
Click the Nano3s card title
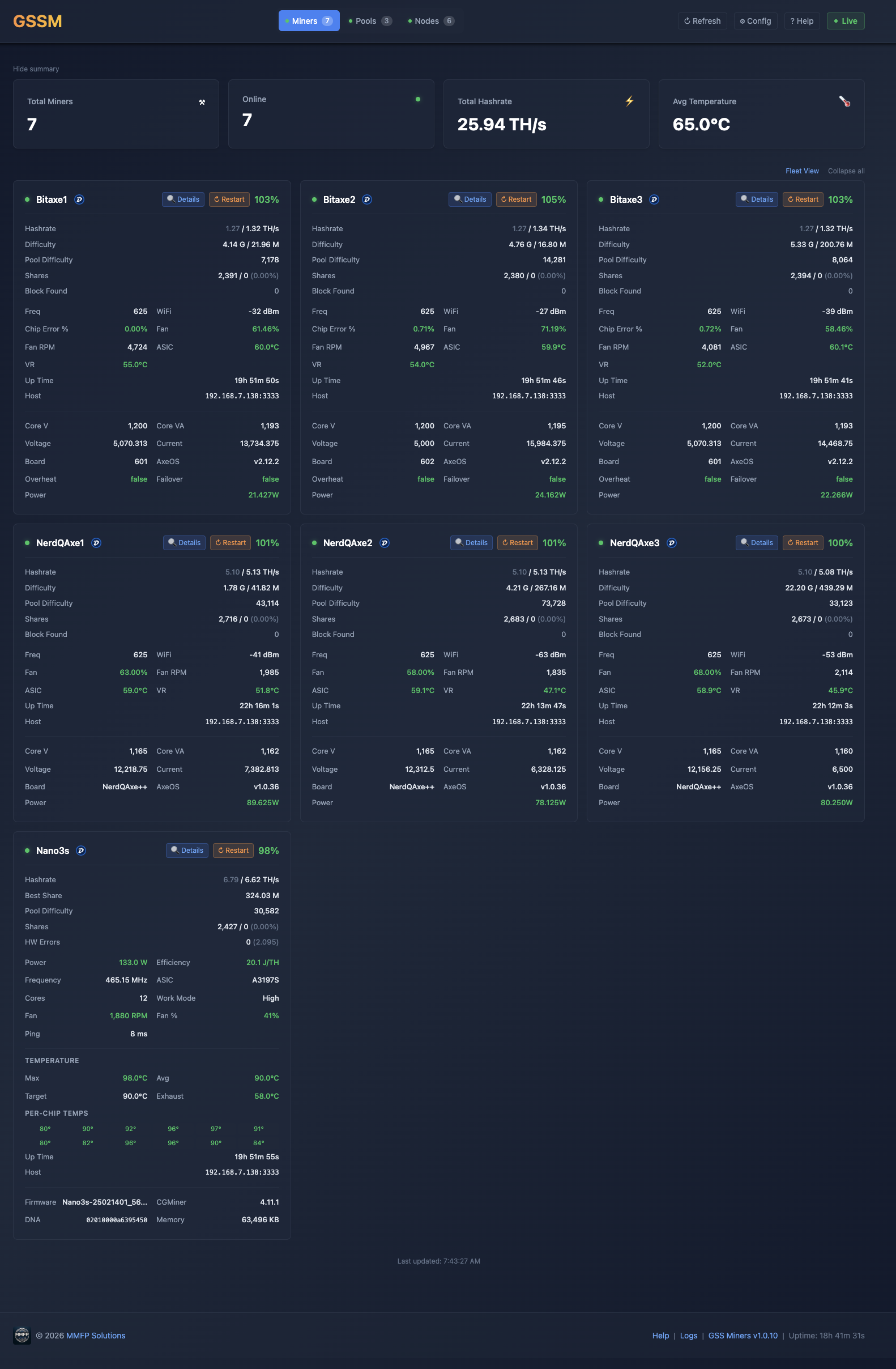52,851
